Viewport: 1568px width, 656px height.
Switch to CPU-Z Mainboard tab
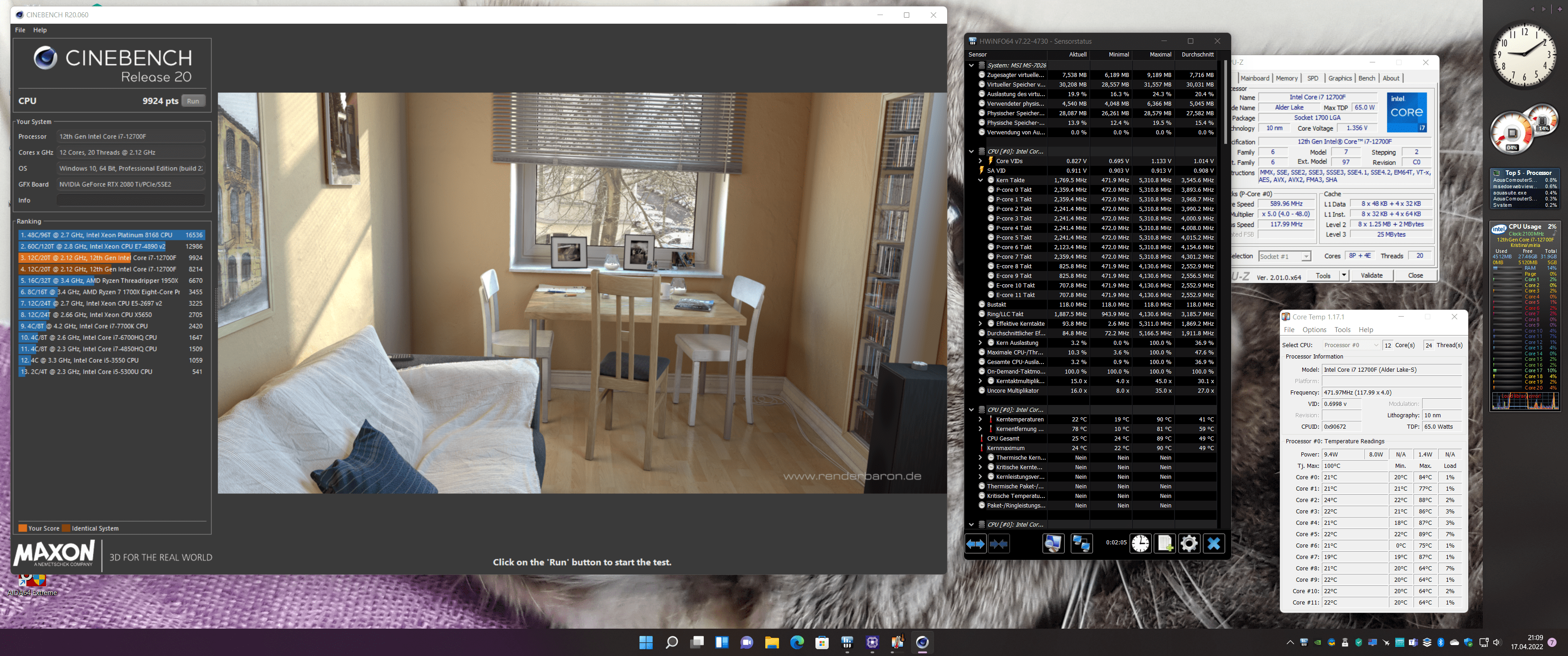point(1254,78)
